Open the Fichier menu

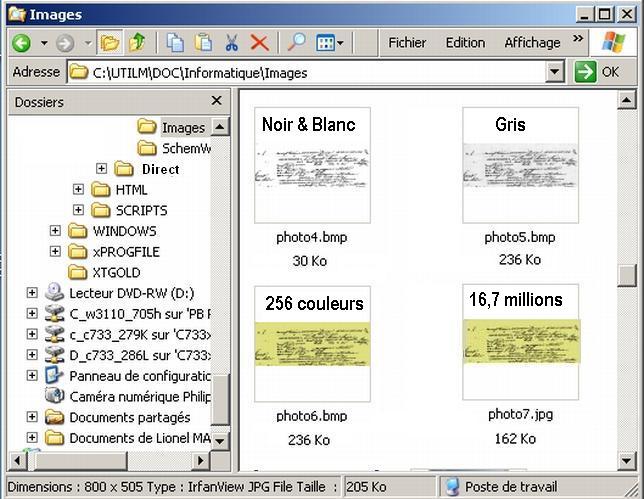pos(407,43)
